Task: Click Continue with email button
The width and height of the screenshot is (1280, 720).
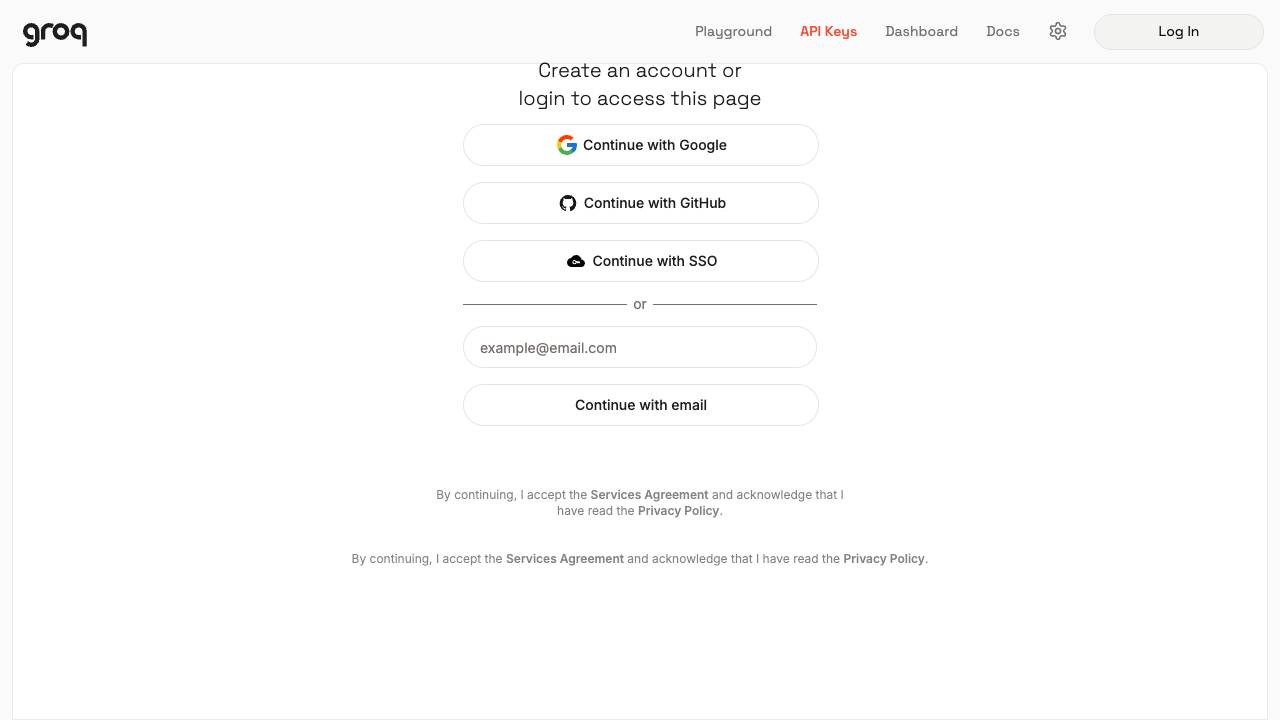Action: (x=641, y=405)
